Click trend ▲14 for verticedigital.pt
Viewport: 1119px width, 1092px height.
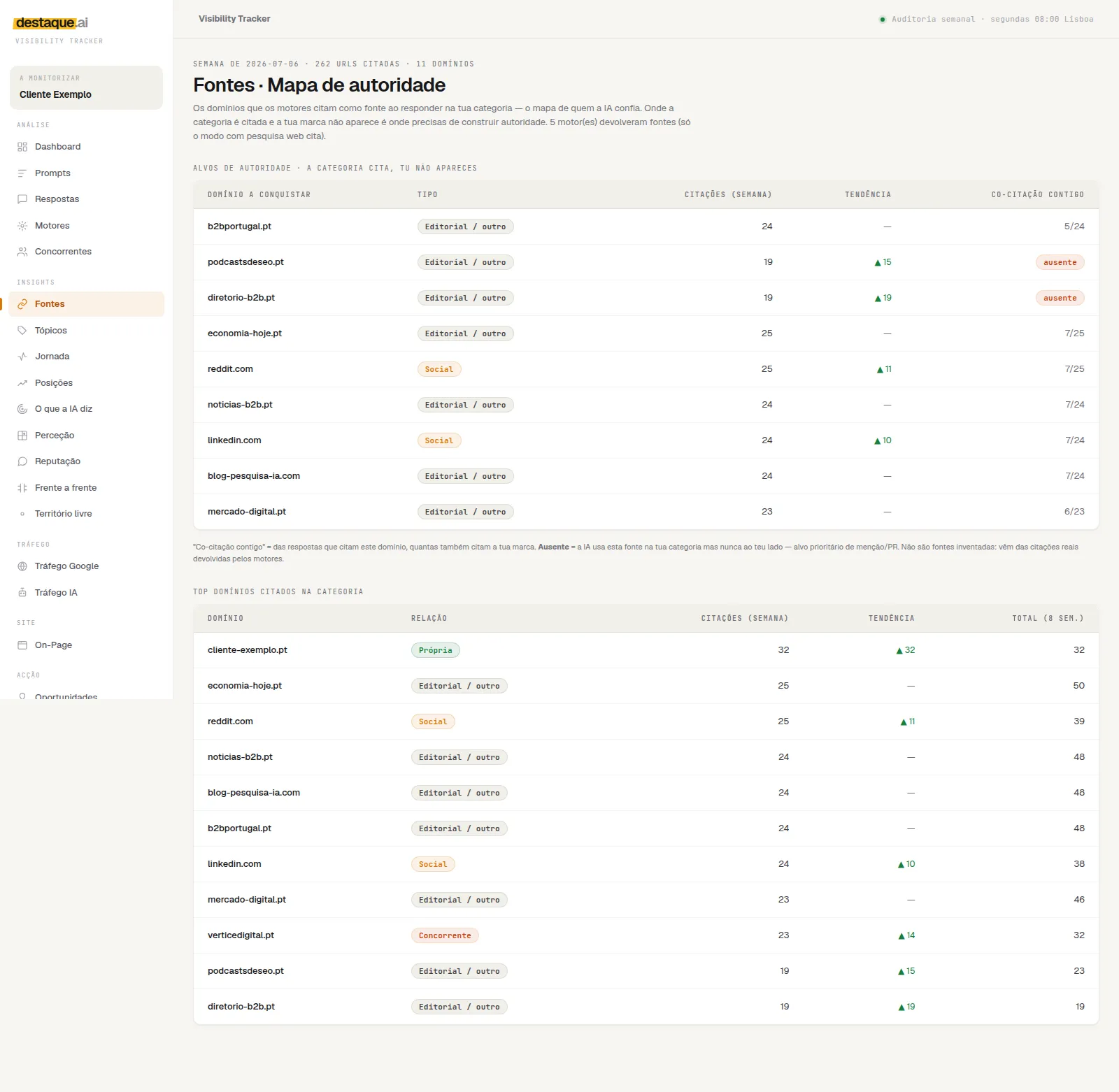pos(906,935)
